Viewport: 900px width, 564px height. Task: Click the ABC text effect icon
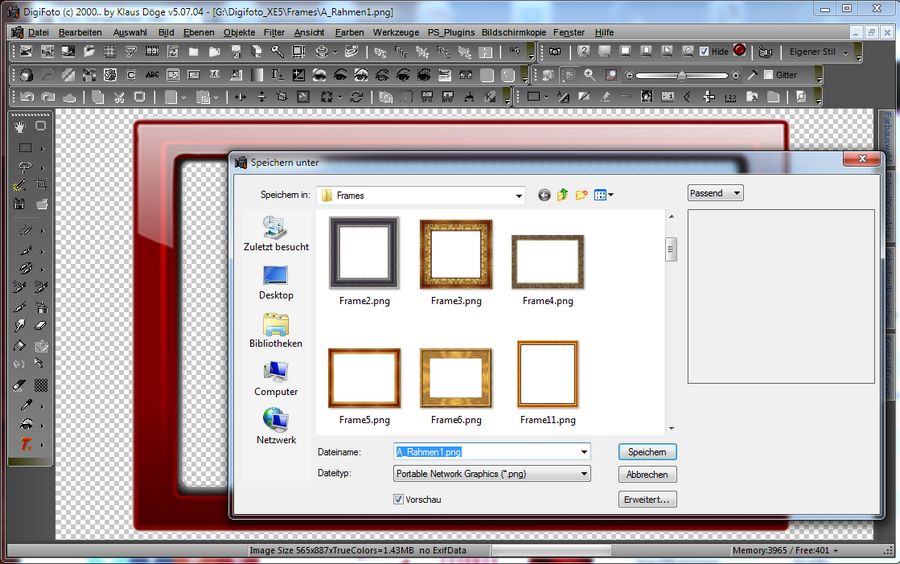click(x=152, y=75)
